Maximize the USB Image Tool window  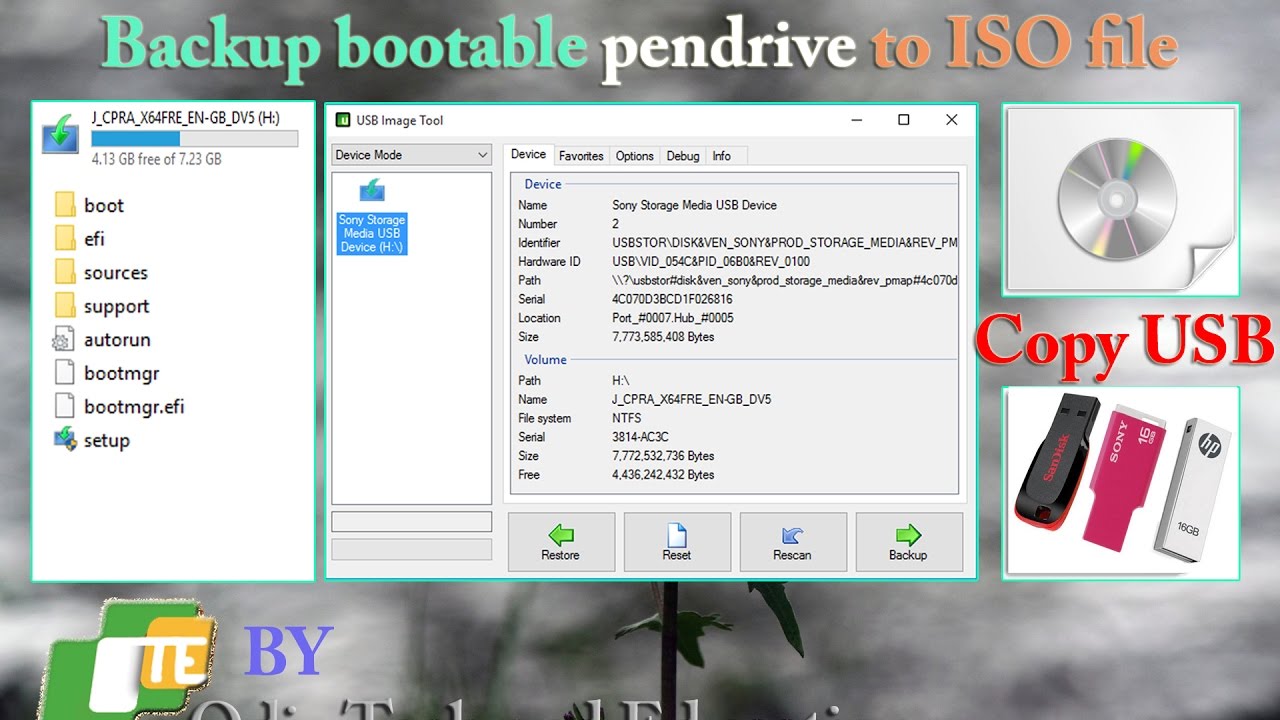click(x=904, y=120)
